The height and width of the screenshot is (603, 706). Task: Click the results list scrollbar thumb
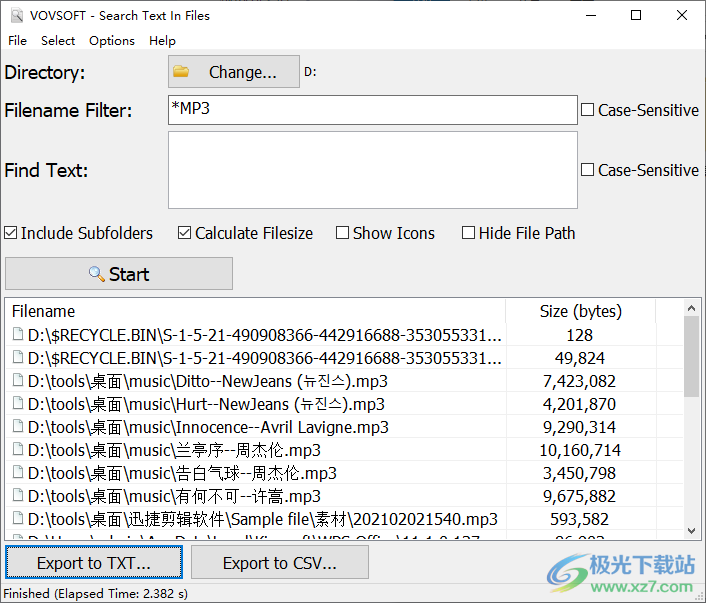(692, 357)
